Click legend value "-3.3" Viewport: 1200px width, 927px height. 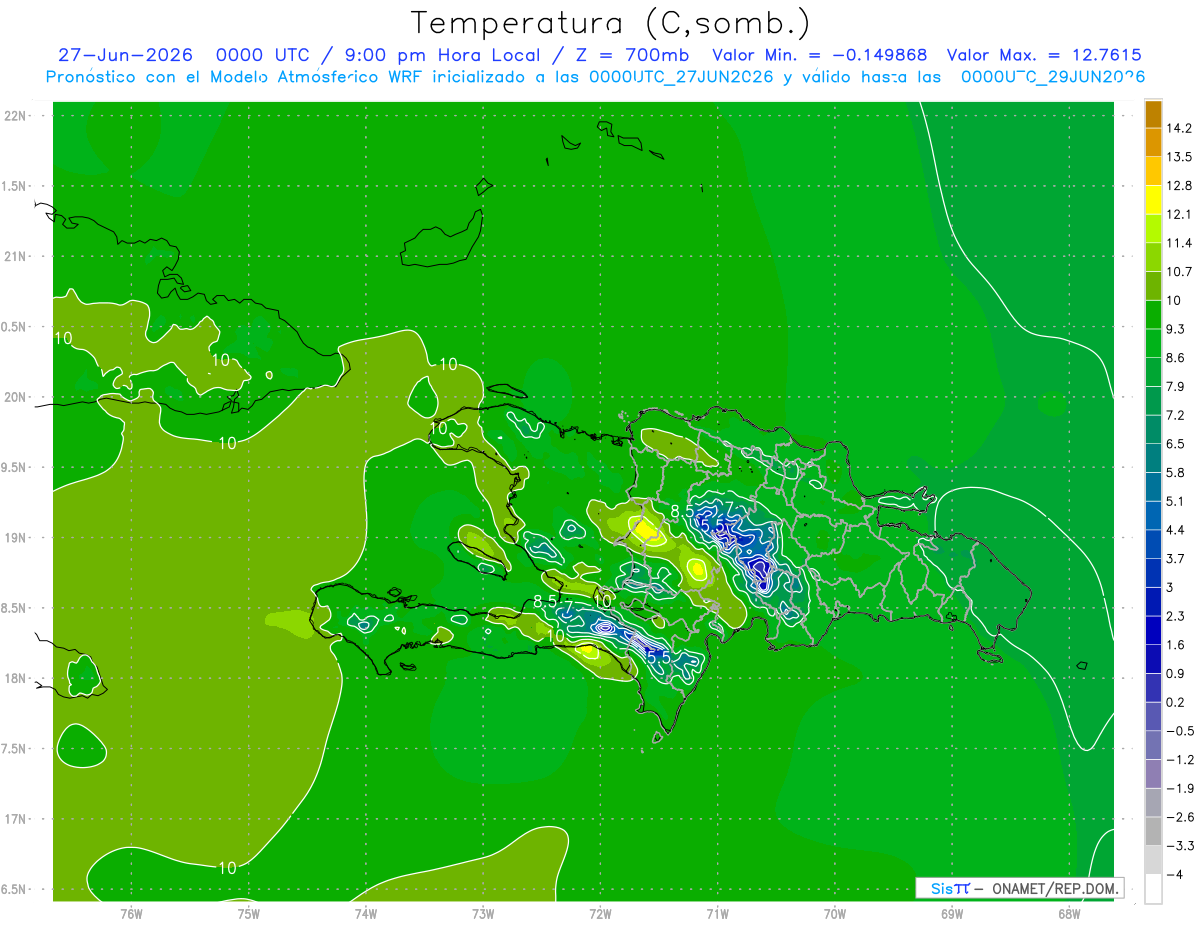(x=1180, y=846)
